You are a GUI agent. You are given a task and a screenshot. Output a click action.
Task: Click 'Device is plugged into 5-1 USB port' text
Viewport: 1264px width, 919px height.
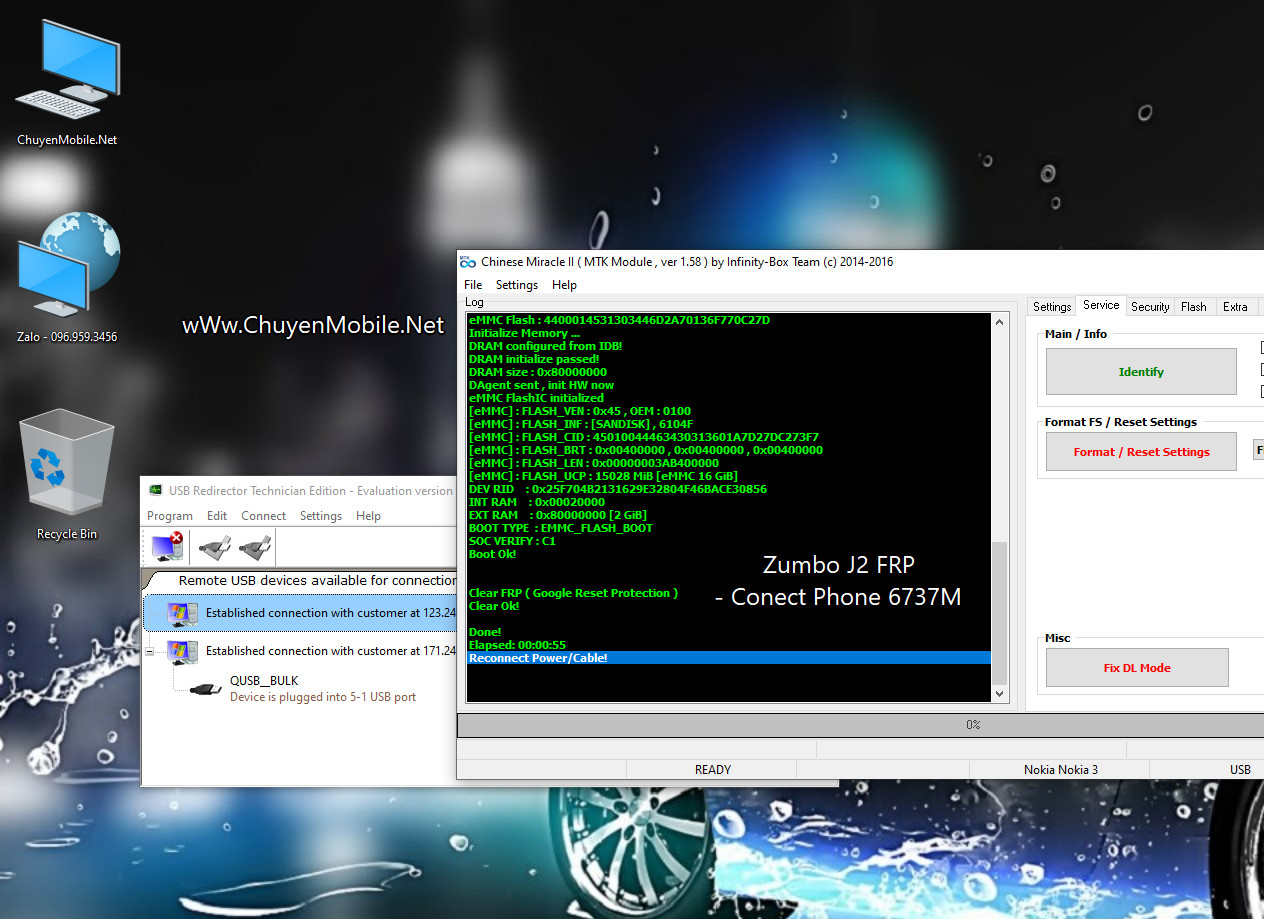[323, 697]
